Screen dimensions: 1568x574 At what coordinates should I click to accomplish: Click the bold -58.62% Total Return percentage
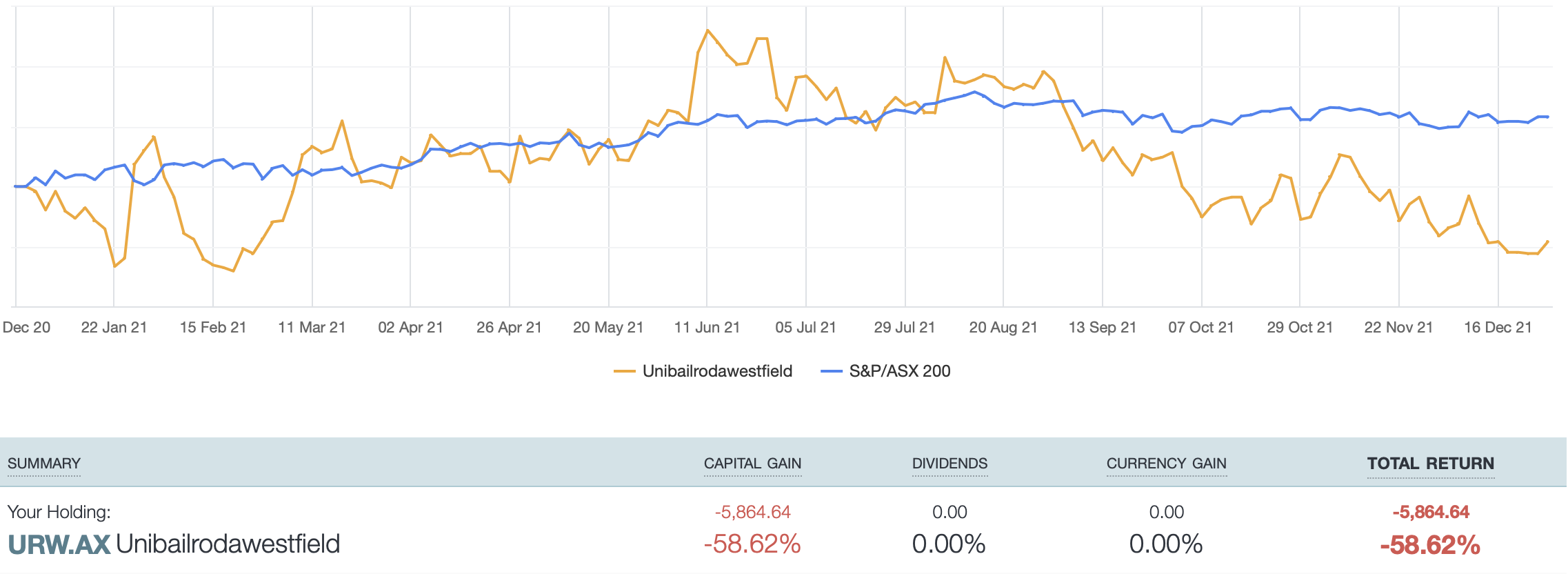(1430, 545)
